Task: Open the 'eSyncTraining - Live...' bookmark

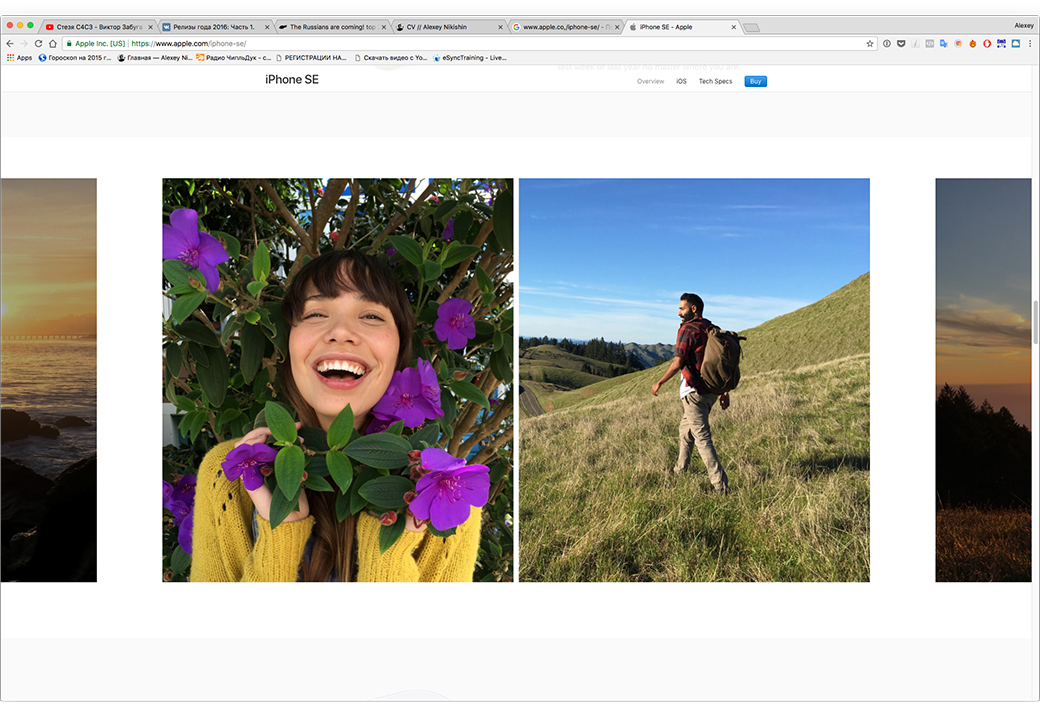Action: pyautogui.click(x=470, y=58)
